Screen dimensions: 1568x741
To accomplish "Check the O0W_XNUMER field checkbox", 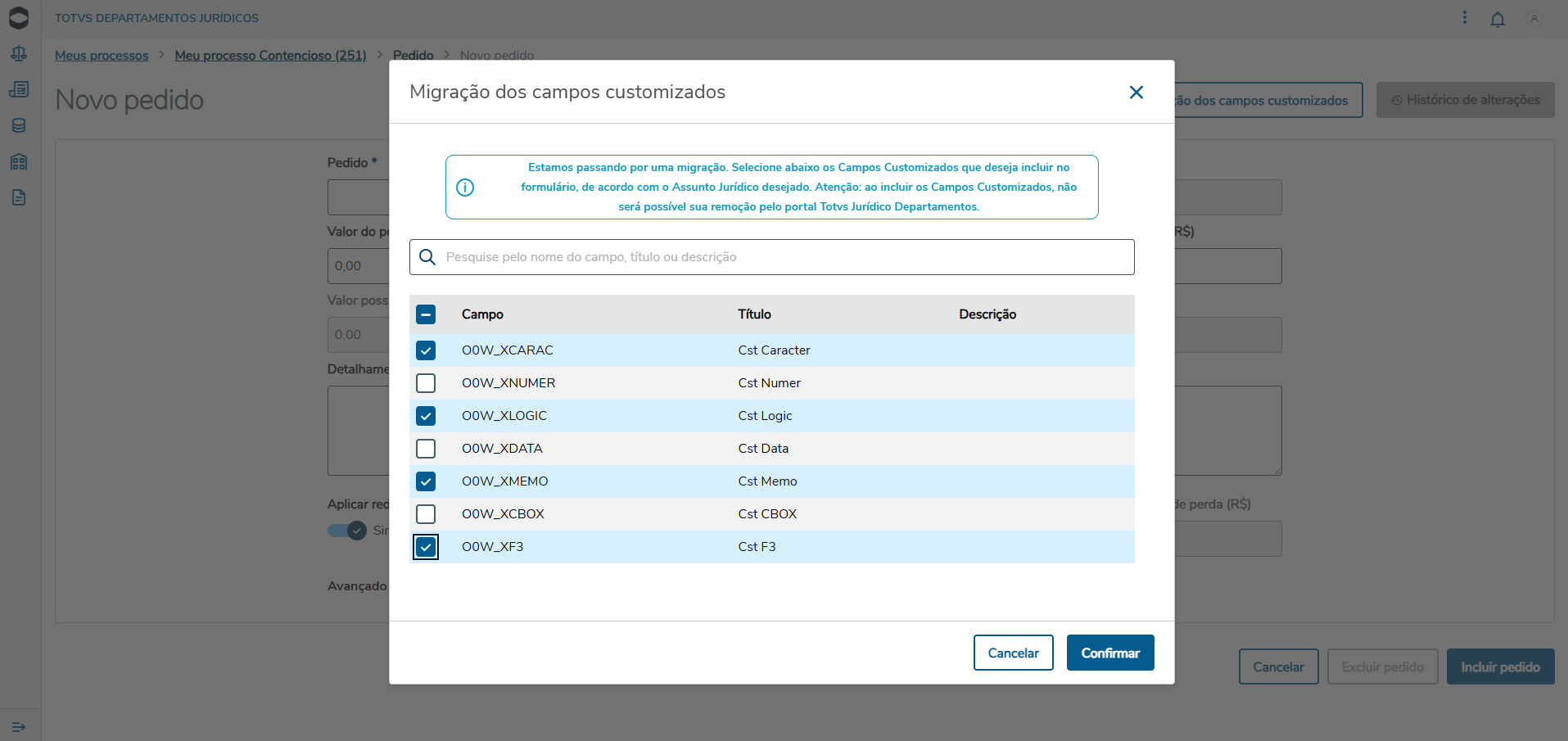I will click(x=426, y=383).
